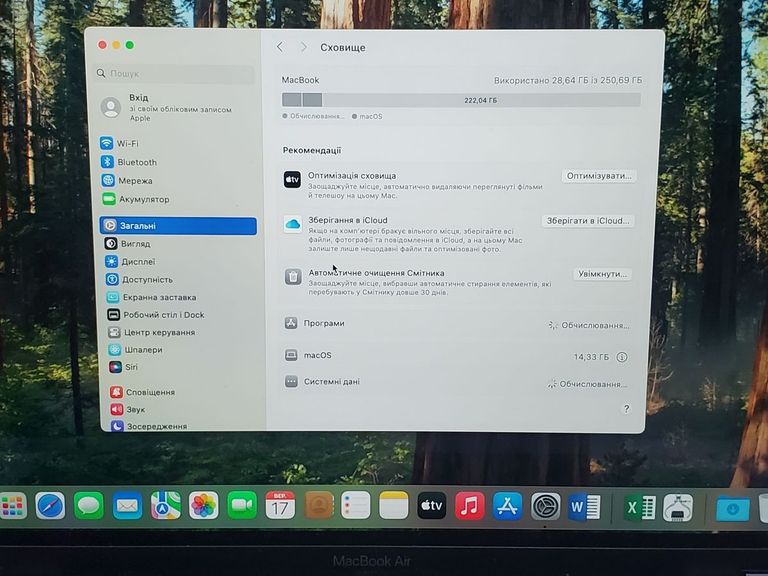This screenshot has width=768, height=576.
Task: Open FaceTime from the Dock
Action: click(x=242, y=505)
